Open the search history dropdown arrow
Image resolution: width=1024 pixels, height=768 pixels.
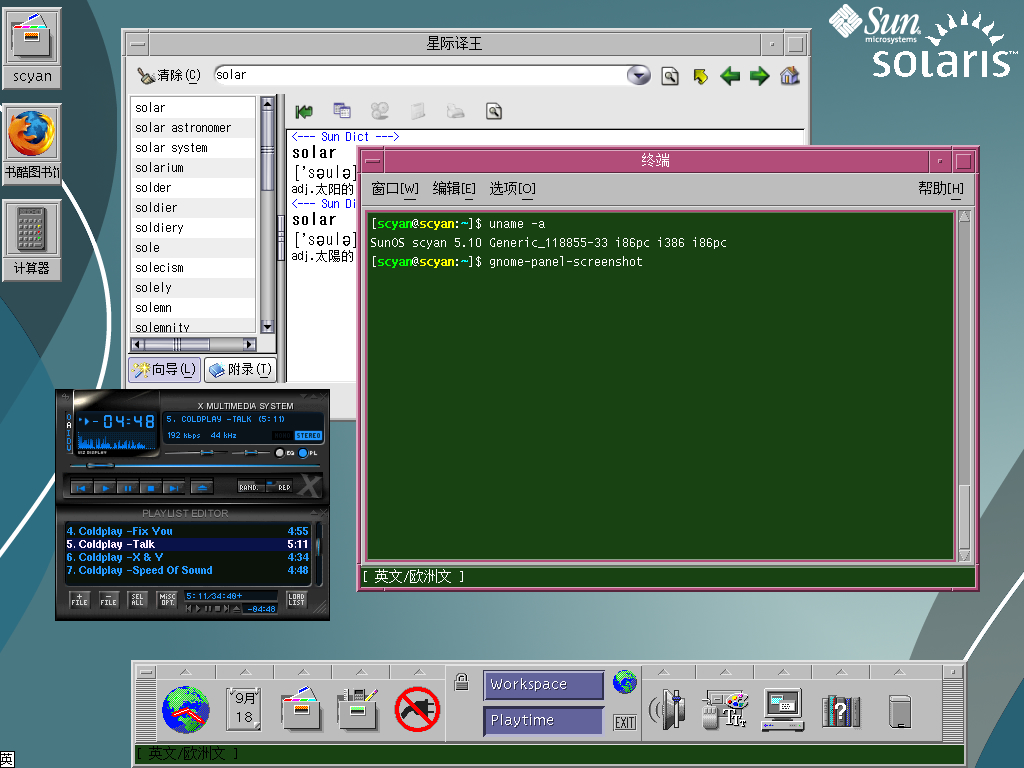[639, 76]
